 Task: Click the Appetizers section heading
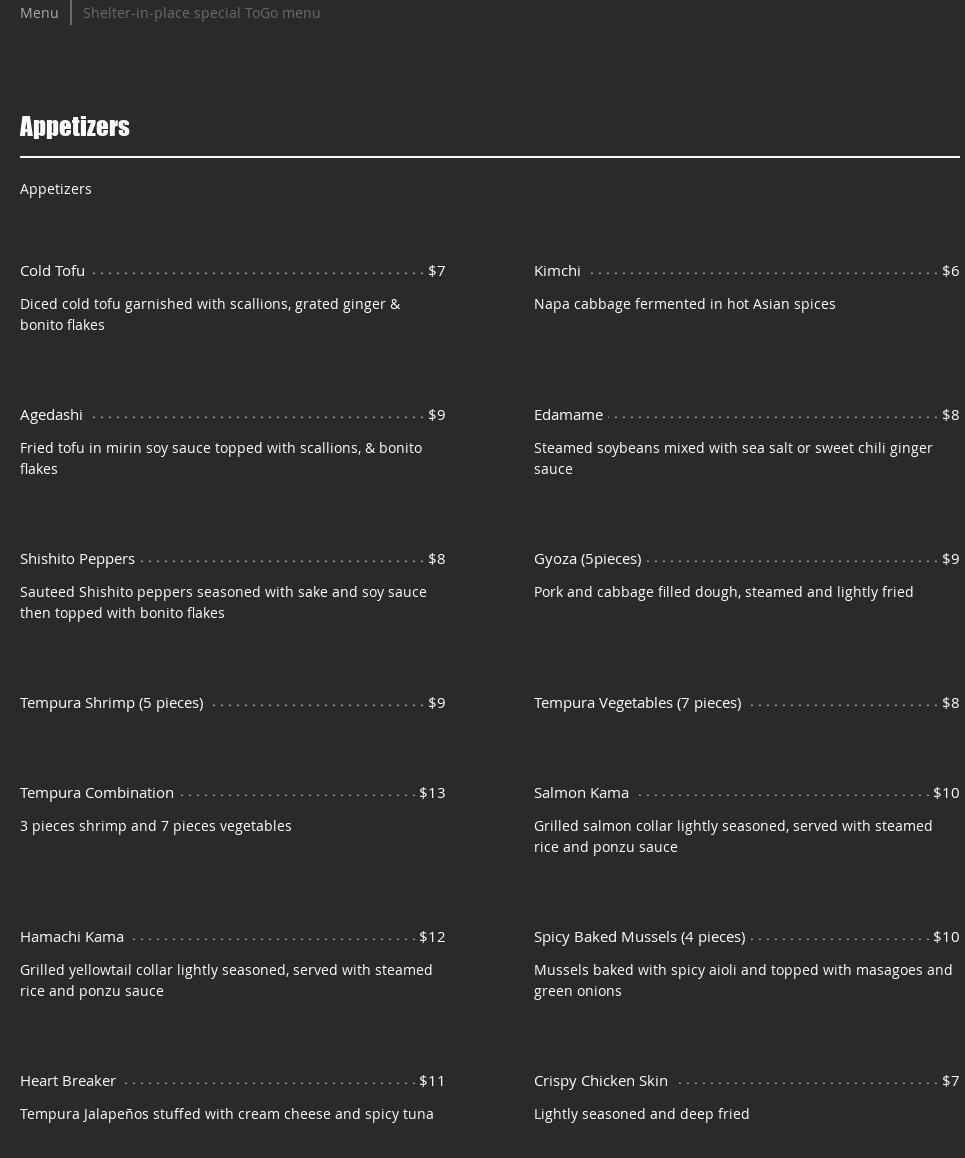75,126
